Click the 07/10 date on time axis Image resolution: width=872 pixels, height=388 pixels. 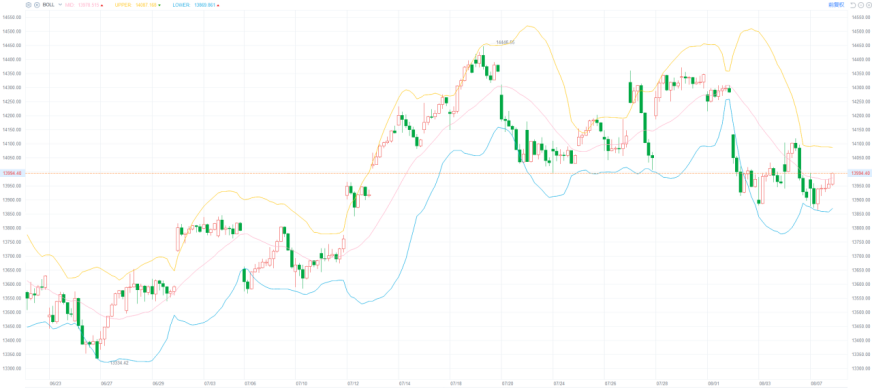(301, 384)
